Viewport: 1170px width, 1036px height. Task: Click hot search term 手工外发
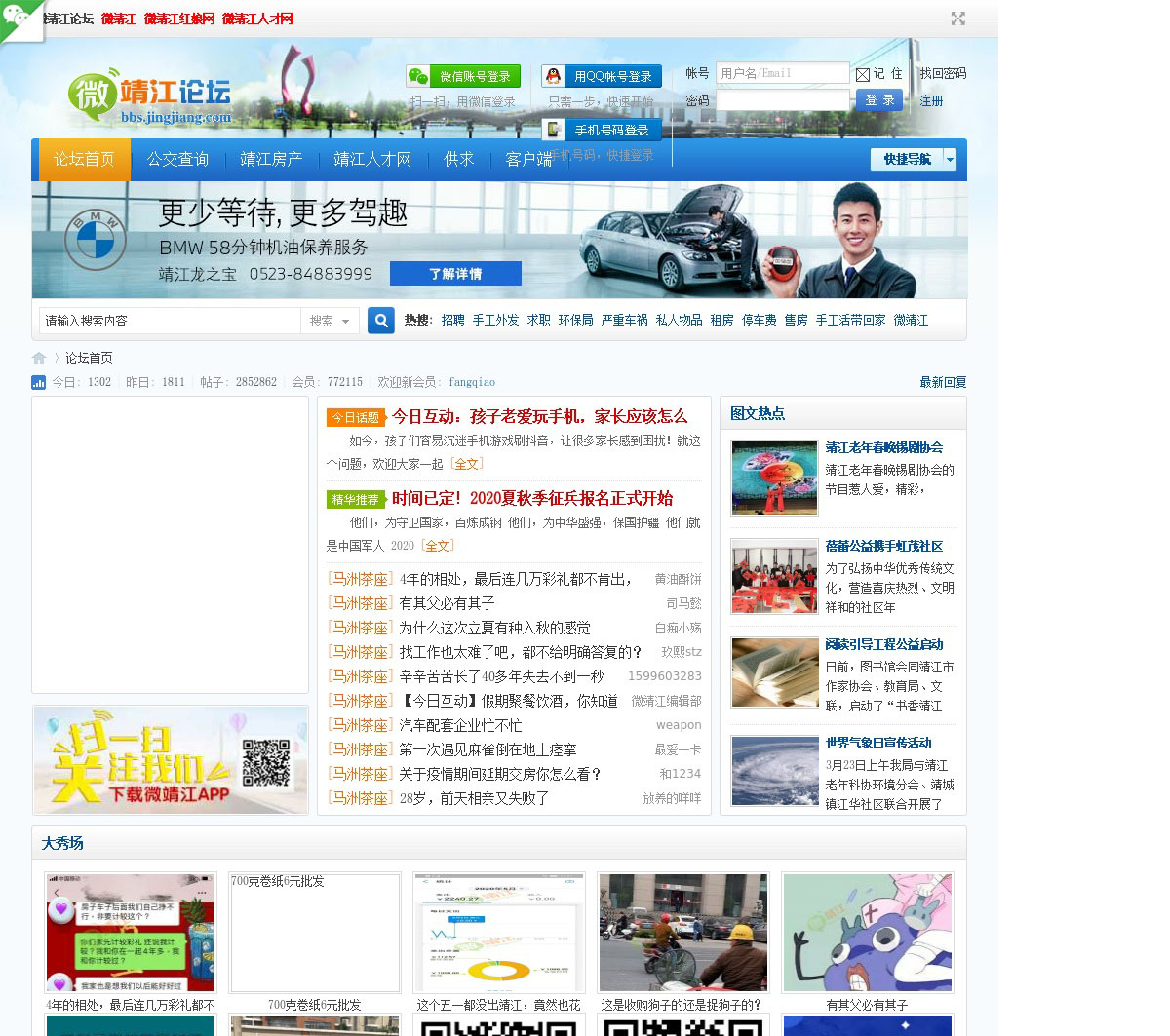(496, 320)
